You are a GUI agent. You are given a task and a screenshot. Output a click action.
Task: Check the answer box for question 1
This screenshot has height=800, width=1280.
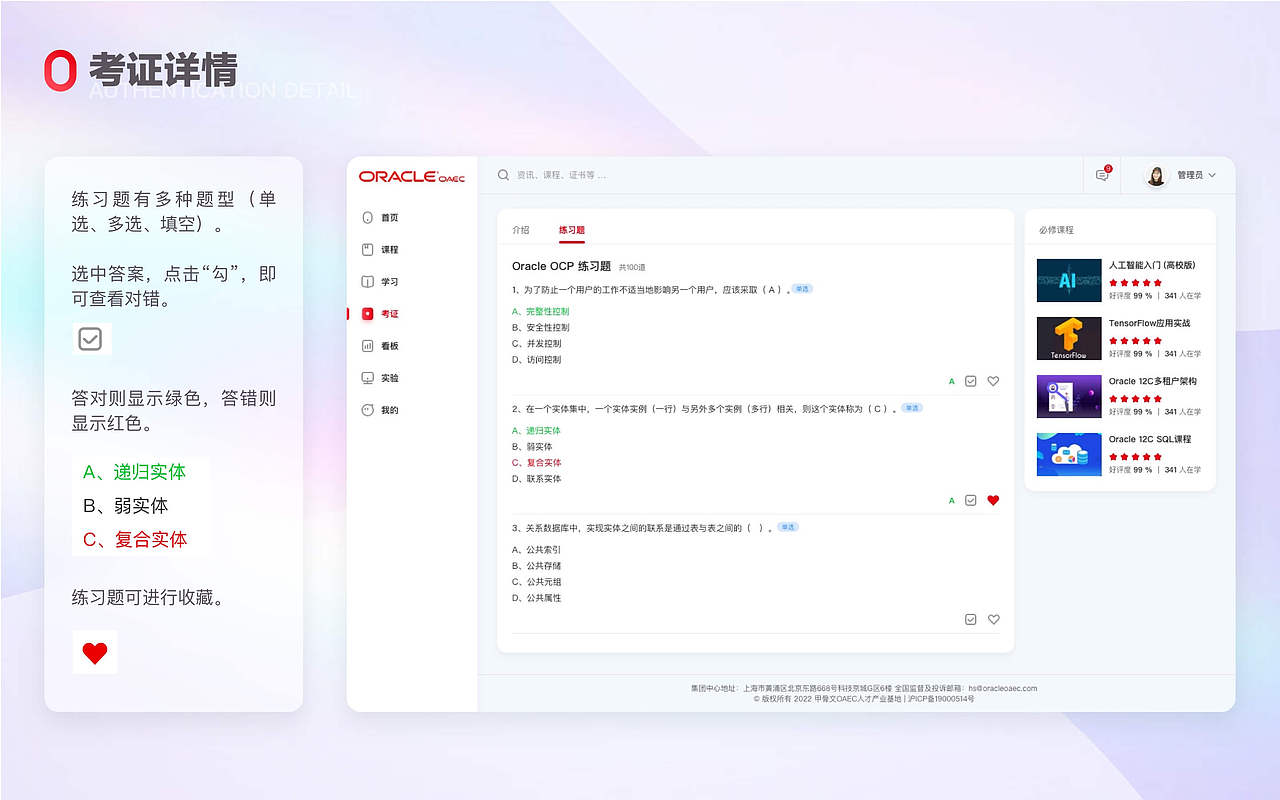(970, 381)
